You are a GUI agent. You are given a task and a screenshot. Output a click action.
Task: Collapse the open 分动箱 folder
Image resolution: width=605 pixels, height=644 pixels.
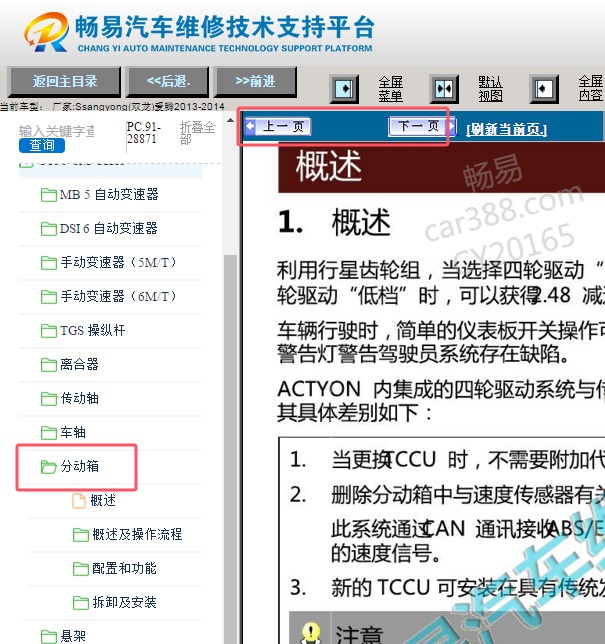click(x=79, y=467)
